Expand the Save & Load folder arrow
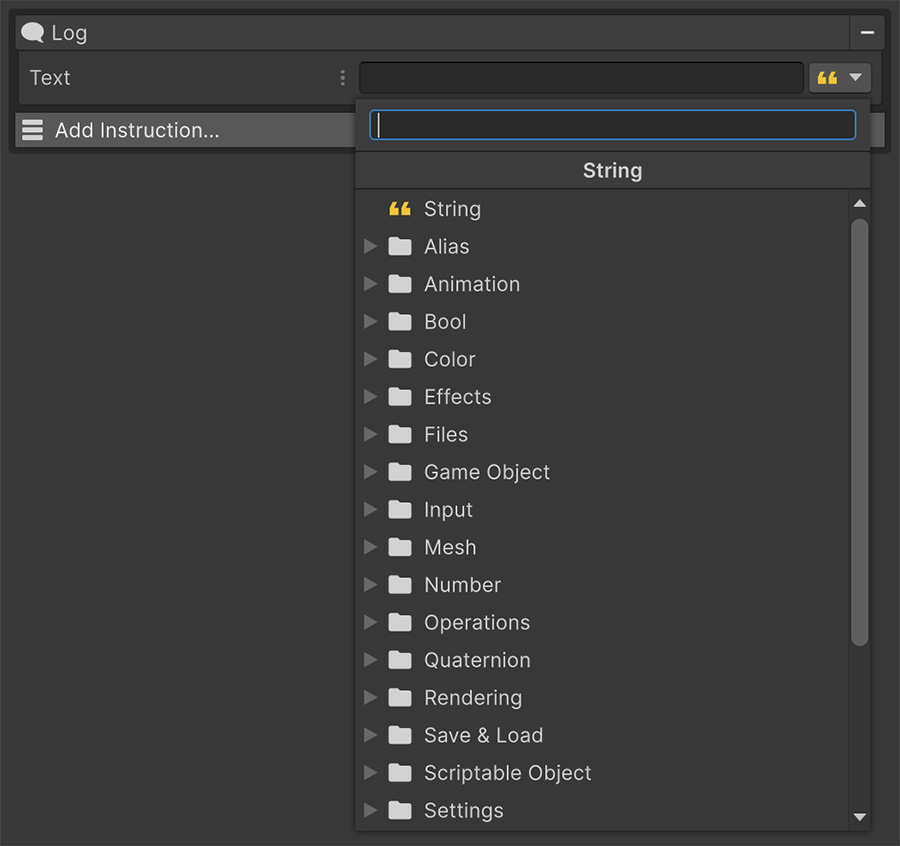 [x=371, y=735]
